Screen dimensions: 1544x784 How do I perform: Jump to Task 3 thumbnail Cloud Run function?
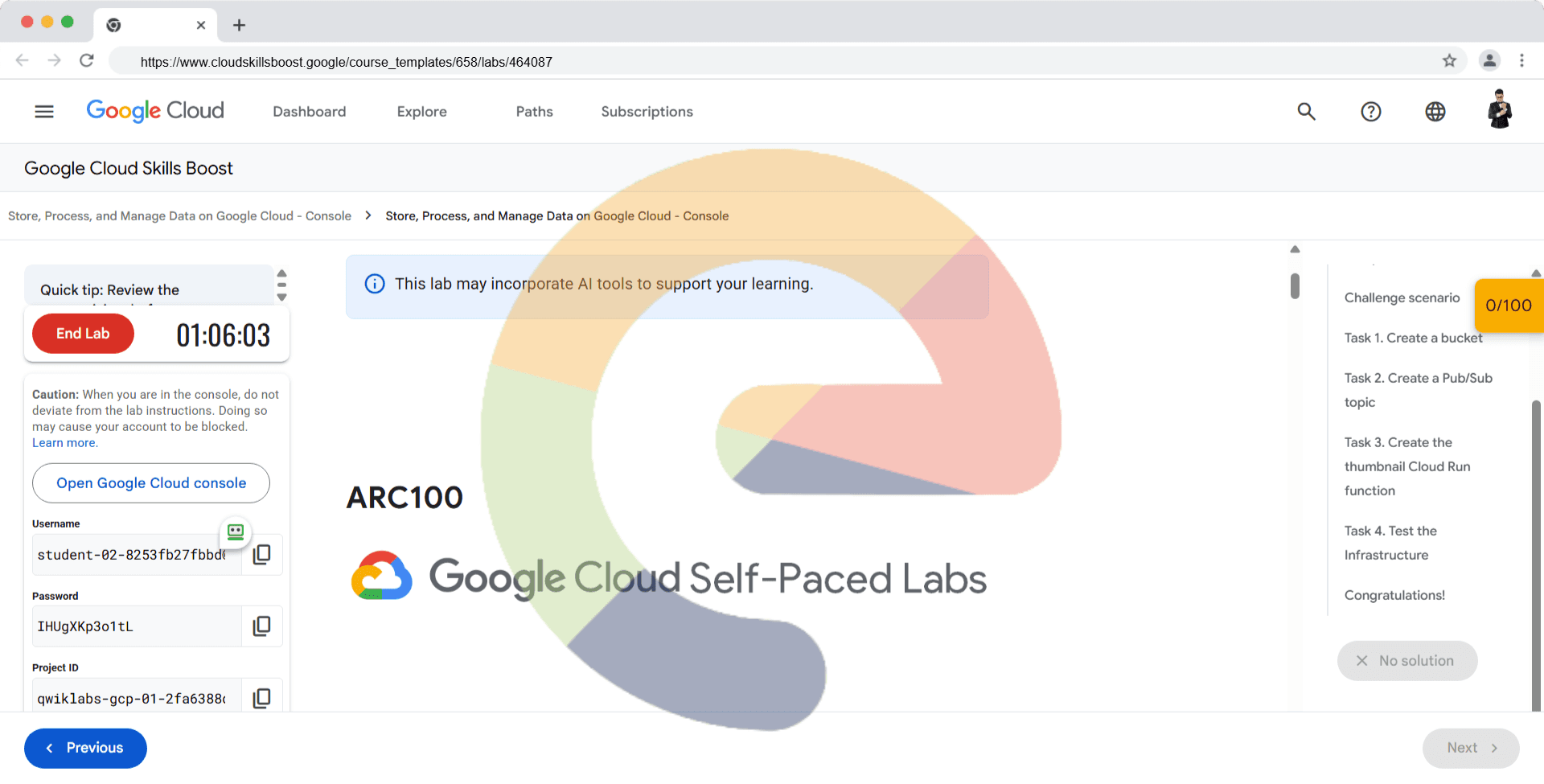coord(1406,466)
